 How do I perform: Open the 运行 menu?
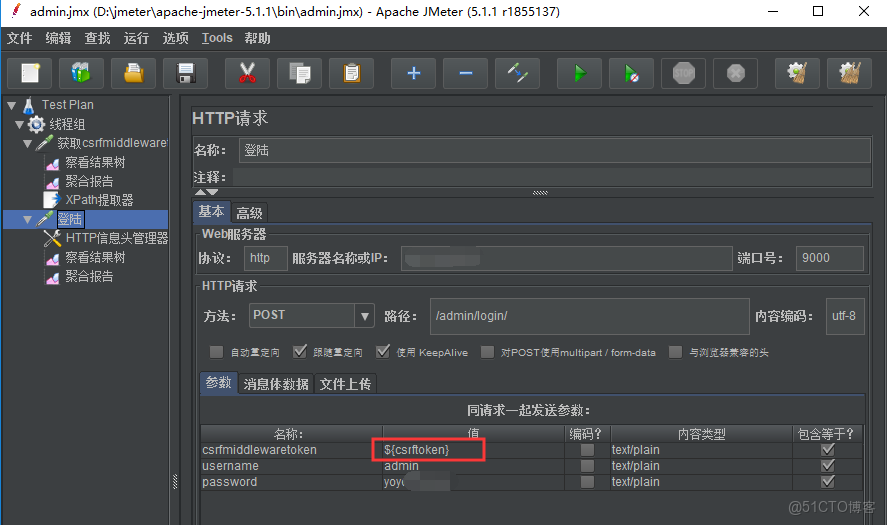(136, 38)
